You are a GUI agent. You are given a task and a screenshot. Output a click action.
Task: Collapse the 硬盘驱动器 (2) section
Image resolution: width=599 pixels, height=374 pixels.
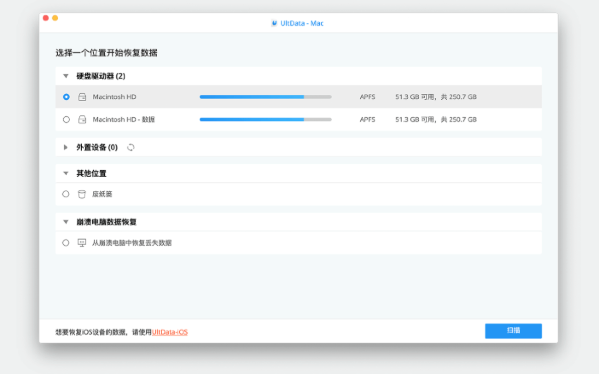click(66, 76)
